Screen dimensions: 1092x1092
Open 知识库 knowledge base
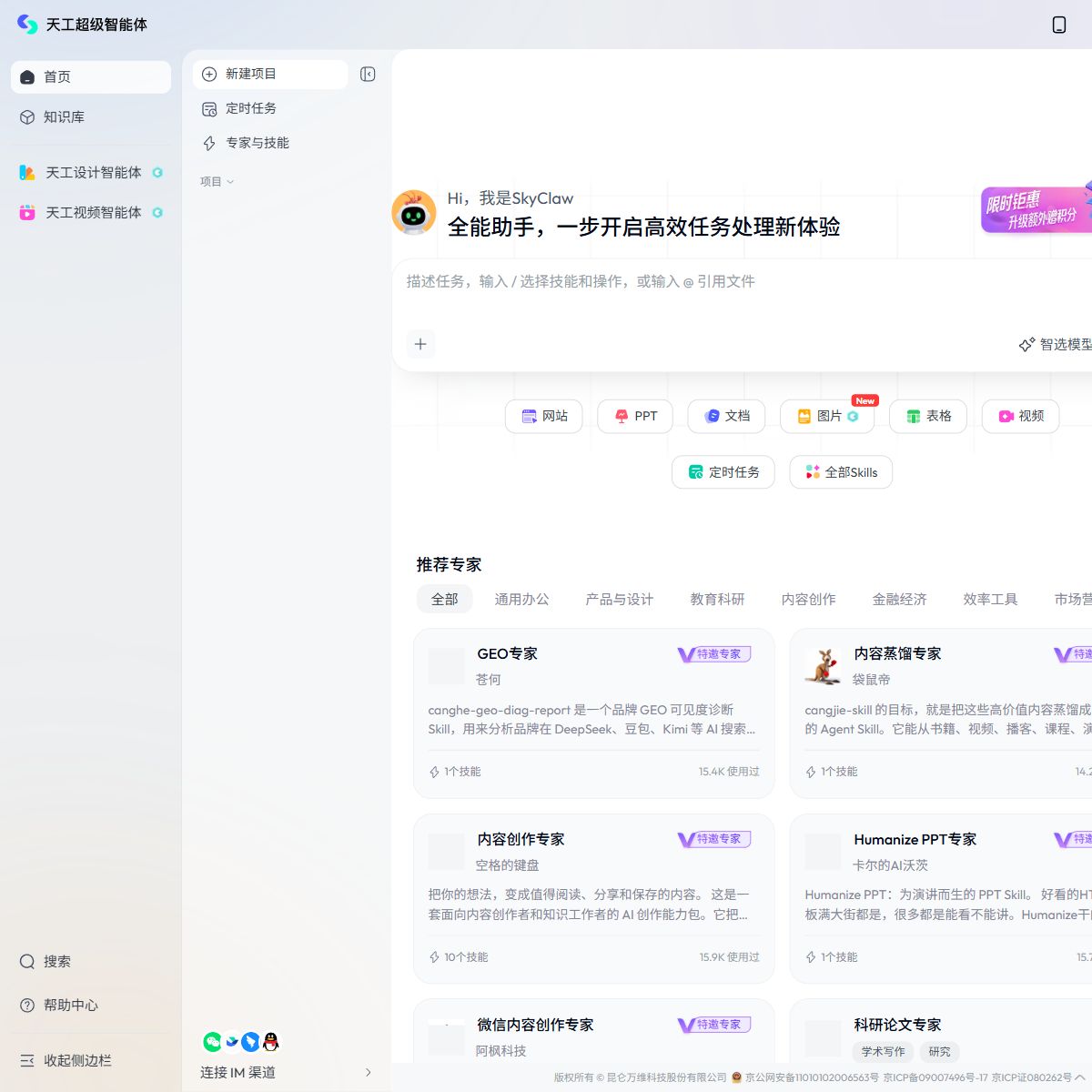(91, 117)
